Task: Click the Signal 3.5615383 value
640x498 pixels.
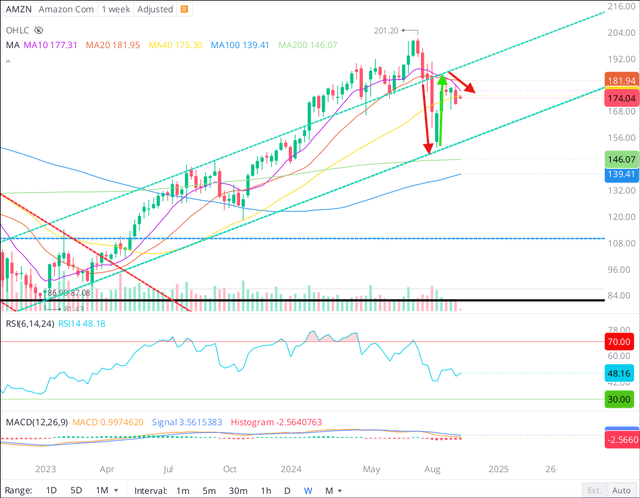Action: coord(187,422)
